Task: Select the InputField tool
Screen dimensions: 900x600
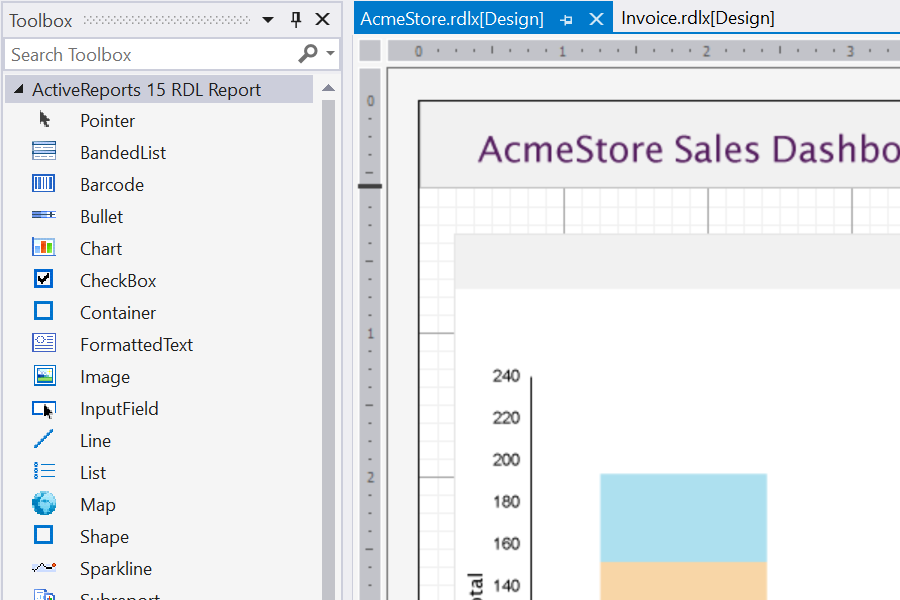Action: [119, 408]
